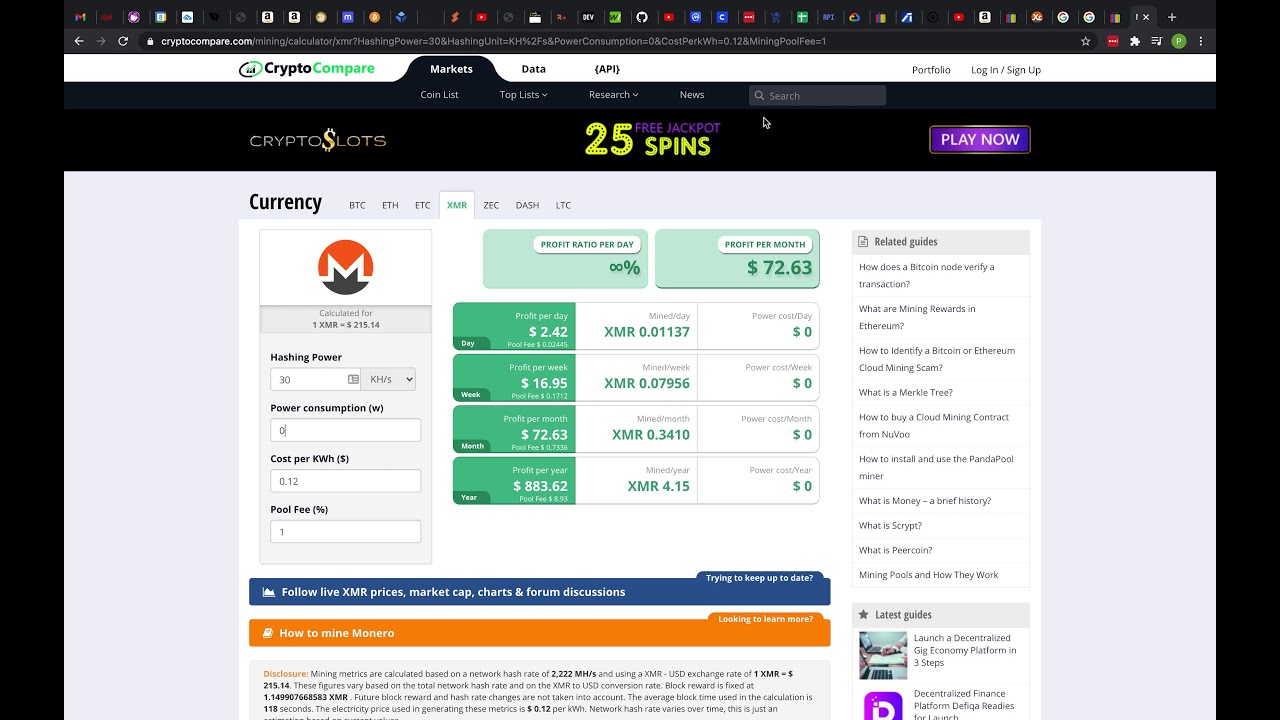Click the search magnifier icon
Image resolution: width=1280 pixels, height=720 pixels.
(x=760, y=96)
